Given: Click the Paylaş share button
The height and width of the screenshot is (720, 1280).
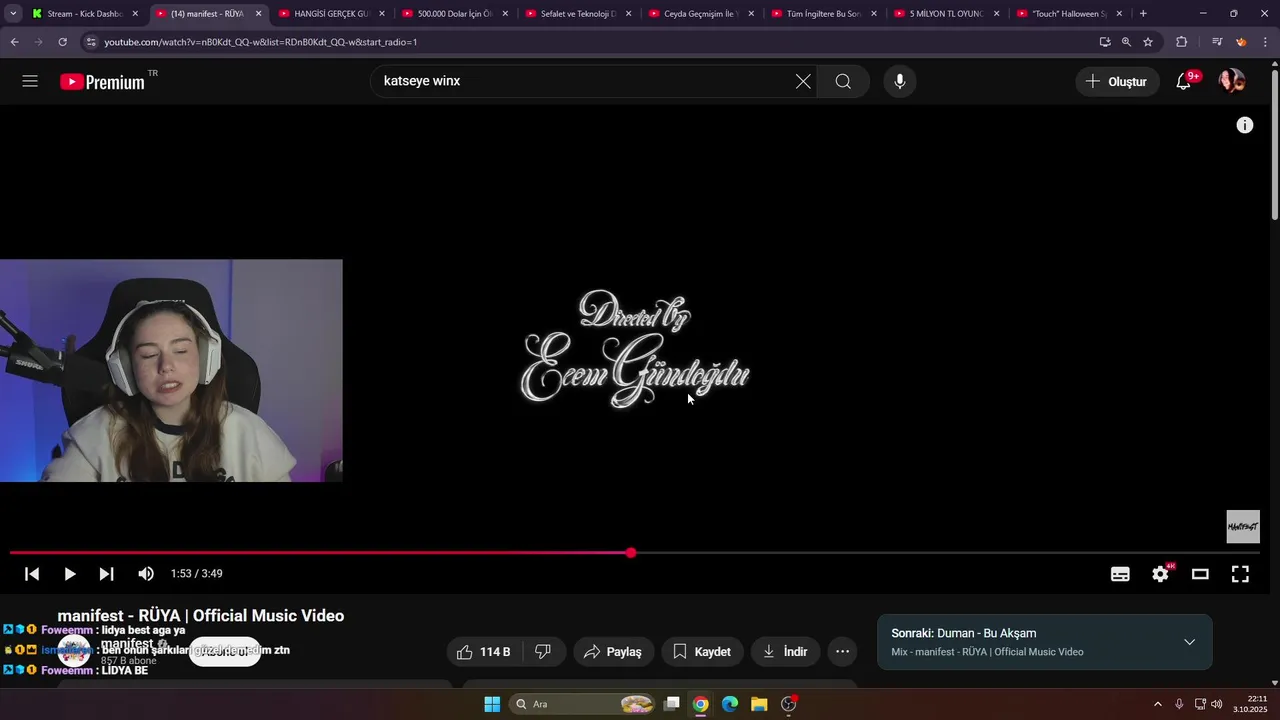Looking at the screenshot, I should click(x=613, y=652).
